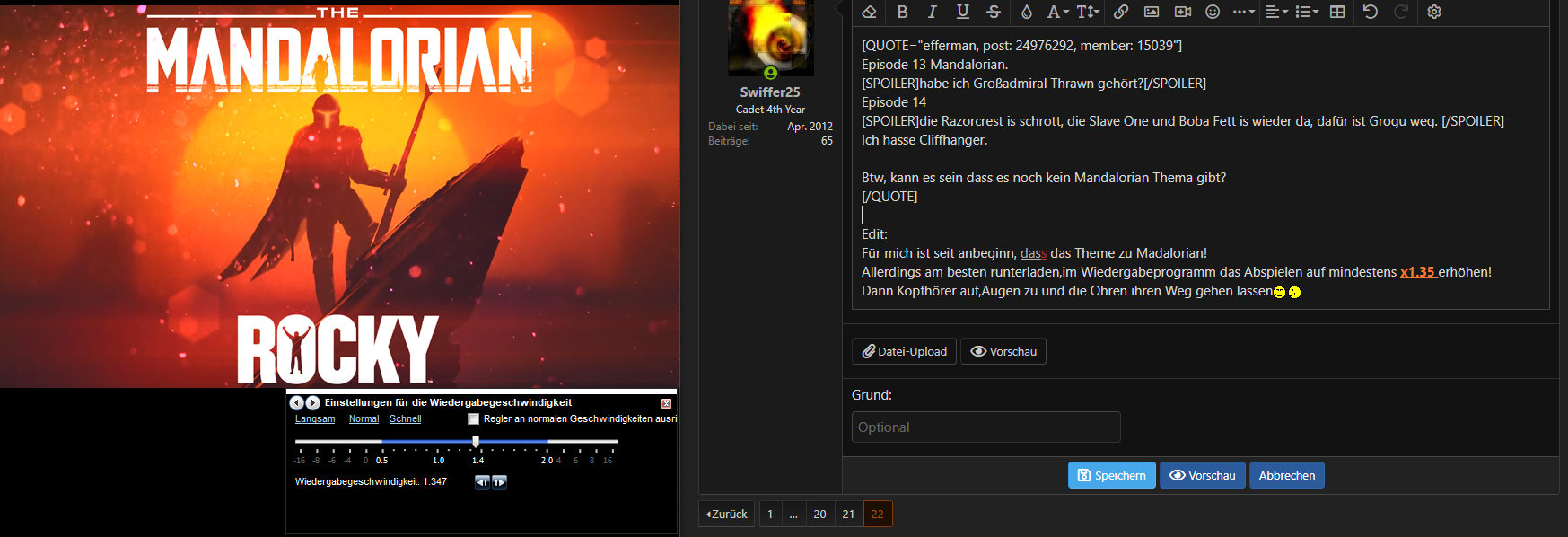Image resolution: width=1568 pixels, height=537 pixels.
Task: Go to previous page with Zurück
Action: coord(727,514)
